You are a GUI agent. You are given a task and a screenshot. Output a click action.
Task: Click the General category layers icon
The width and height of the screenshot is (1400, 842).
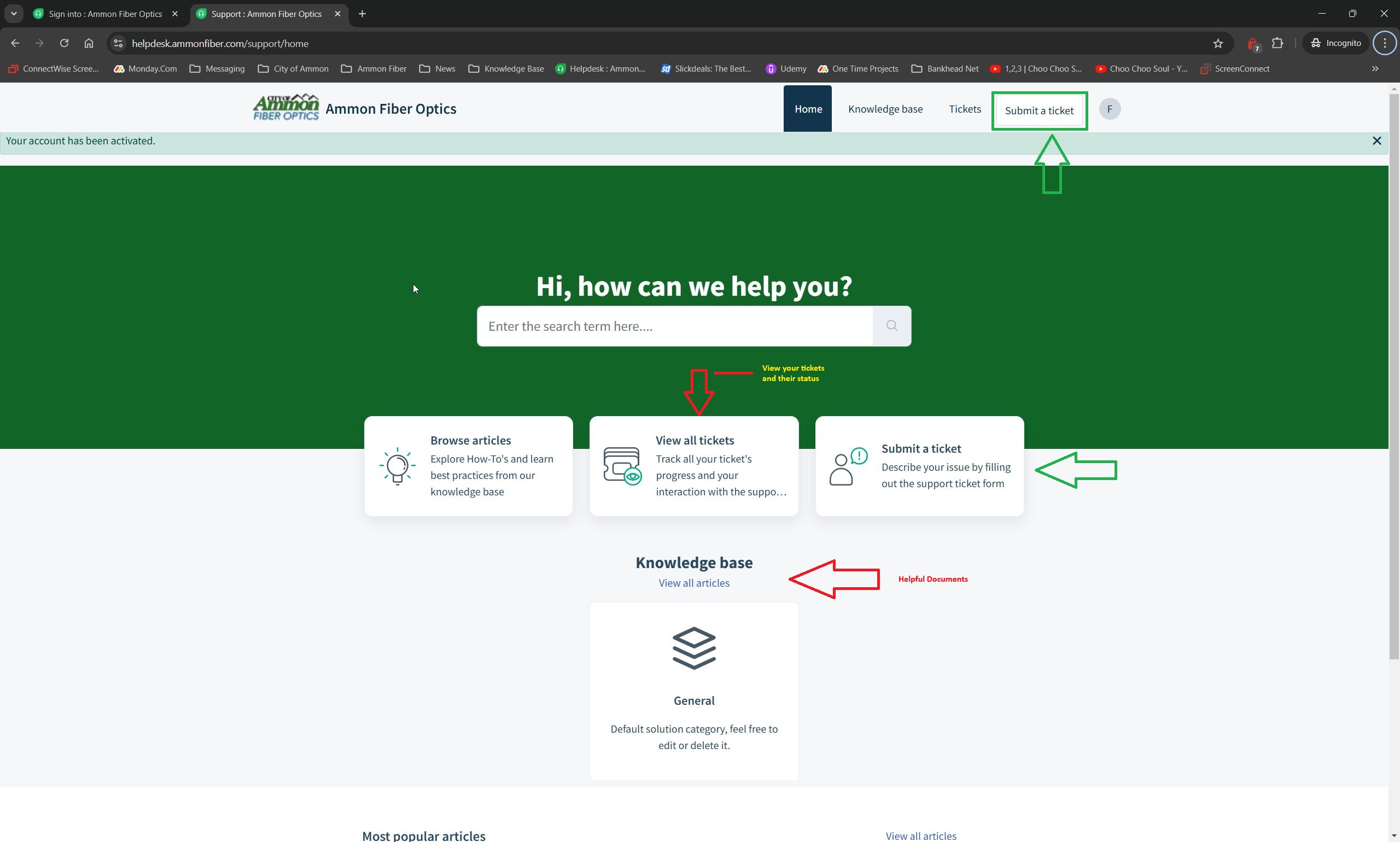[693, 648]
